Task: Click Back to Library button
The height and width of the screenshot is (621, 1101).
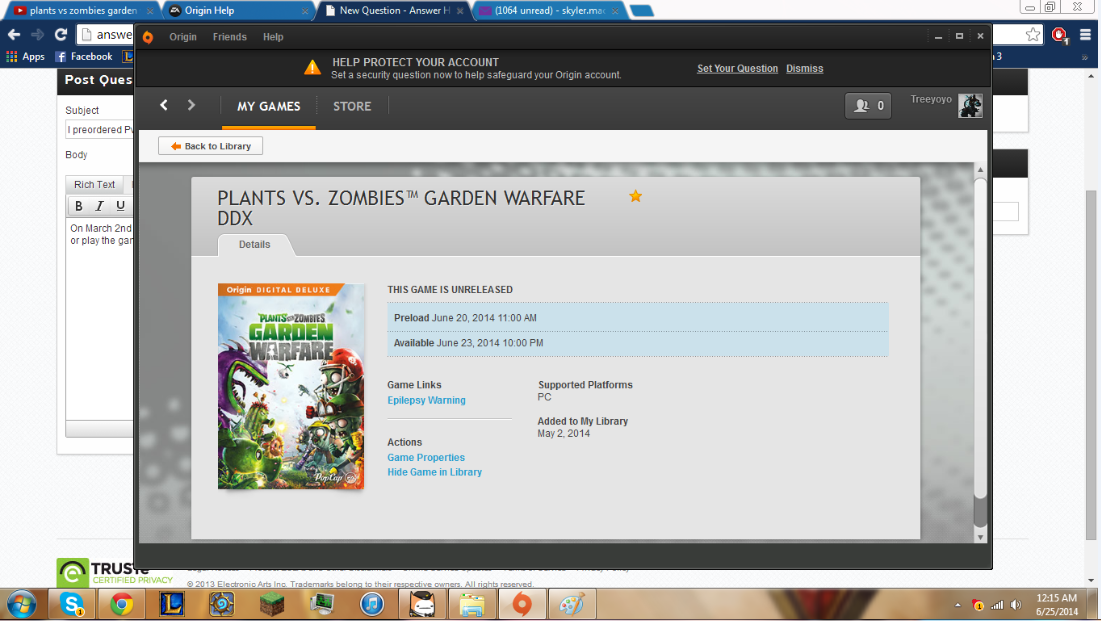Action: click(211, 146)
